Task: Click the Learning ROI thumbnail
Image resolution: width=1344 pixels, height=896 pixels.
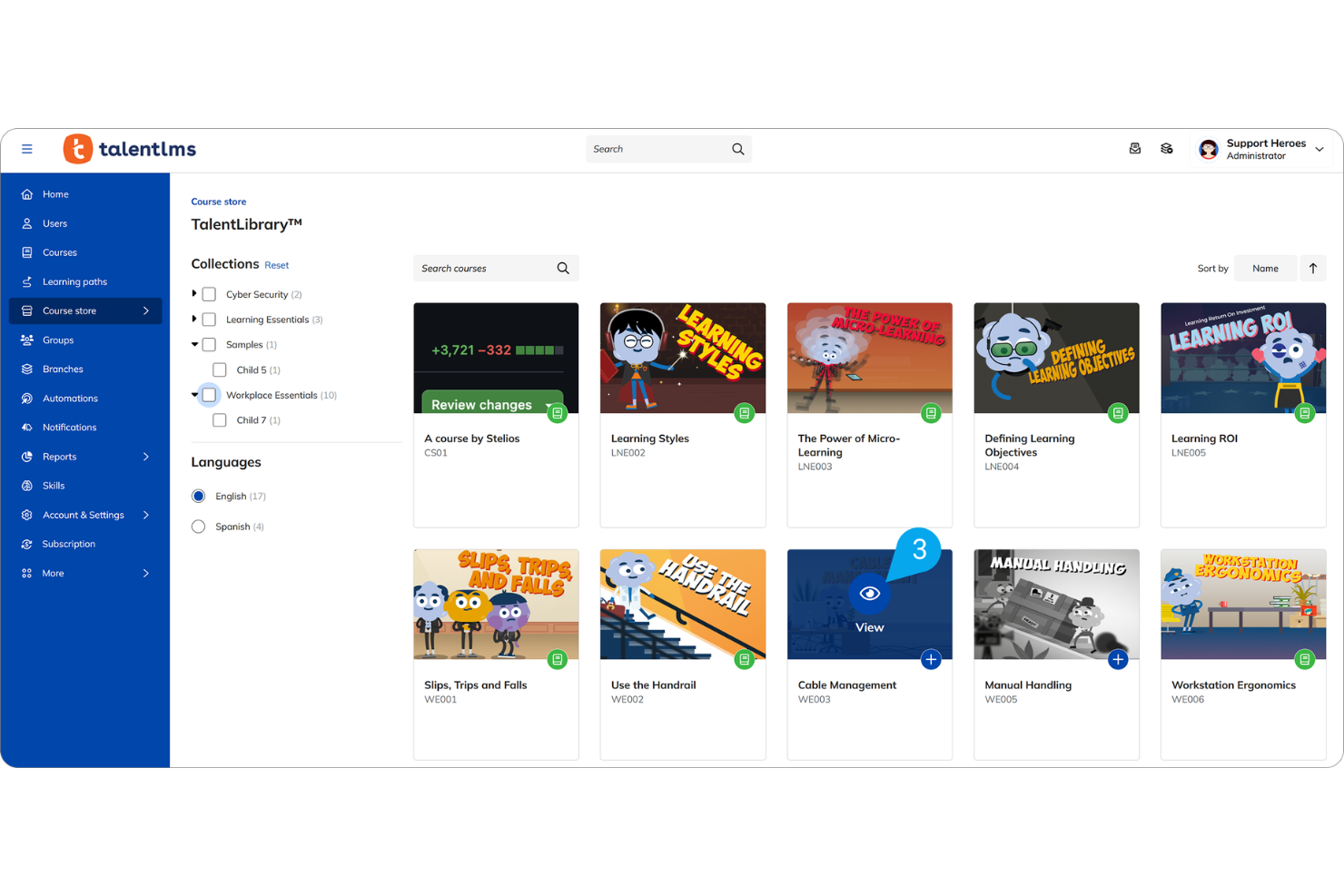Action: [x=1243, y=359]
